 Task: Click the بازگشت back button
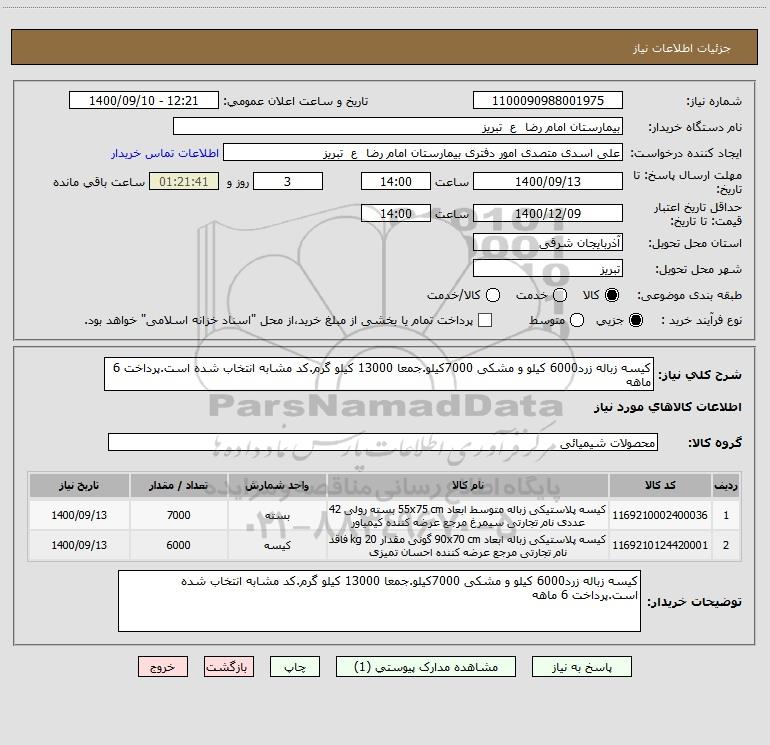tap(229, 667)
